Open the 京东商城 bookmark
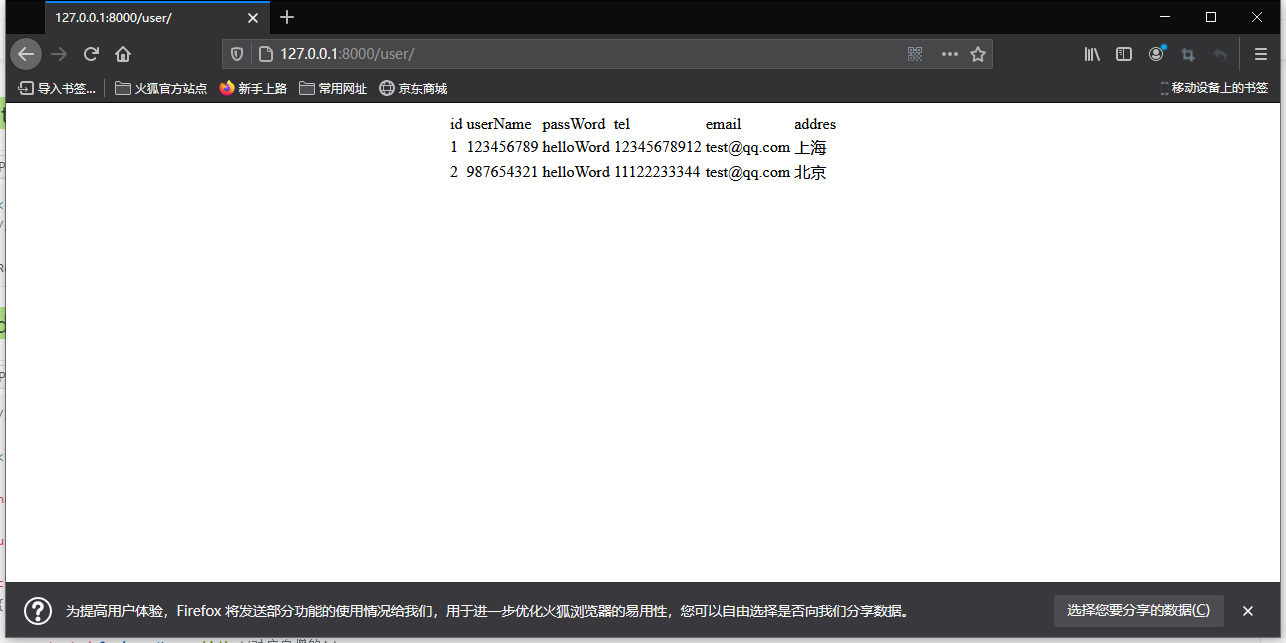This screenshot has height=643, width=1286. pyautogui.click(x=413, y=88)
